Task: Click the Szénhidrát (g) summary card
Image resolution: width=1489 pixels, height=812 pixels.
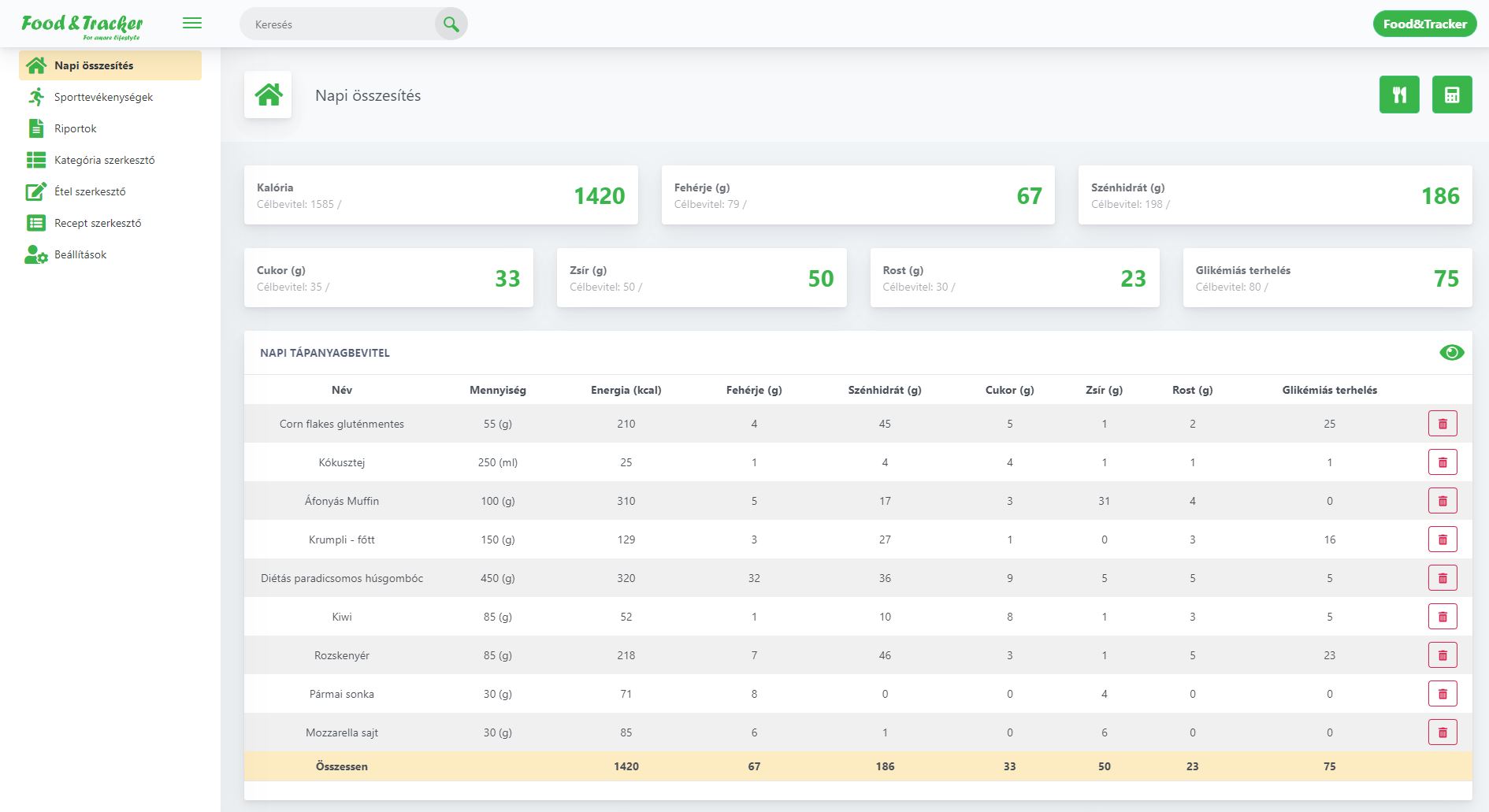Action: pyautogui.click(x=1275, y=195)
